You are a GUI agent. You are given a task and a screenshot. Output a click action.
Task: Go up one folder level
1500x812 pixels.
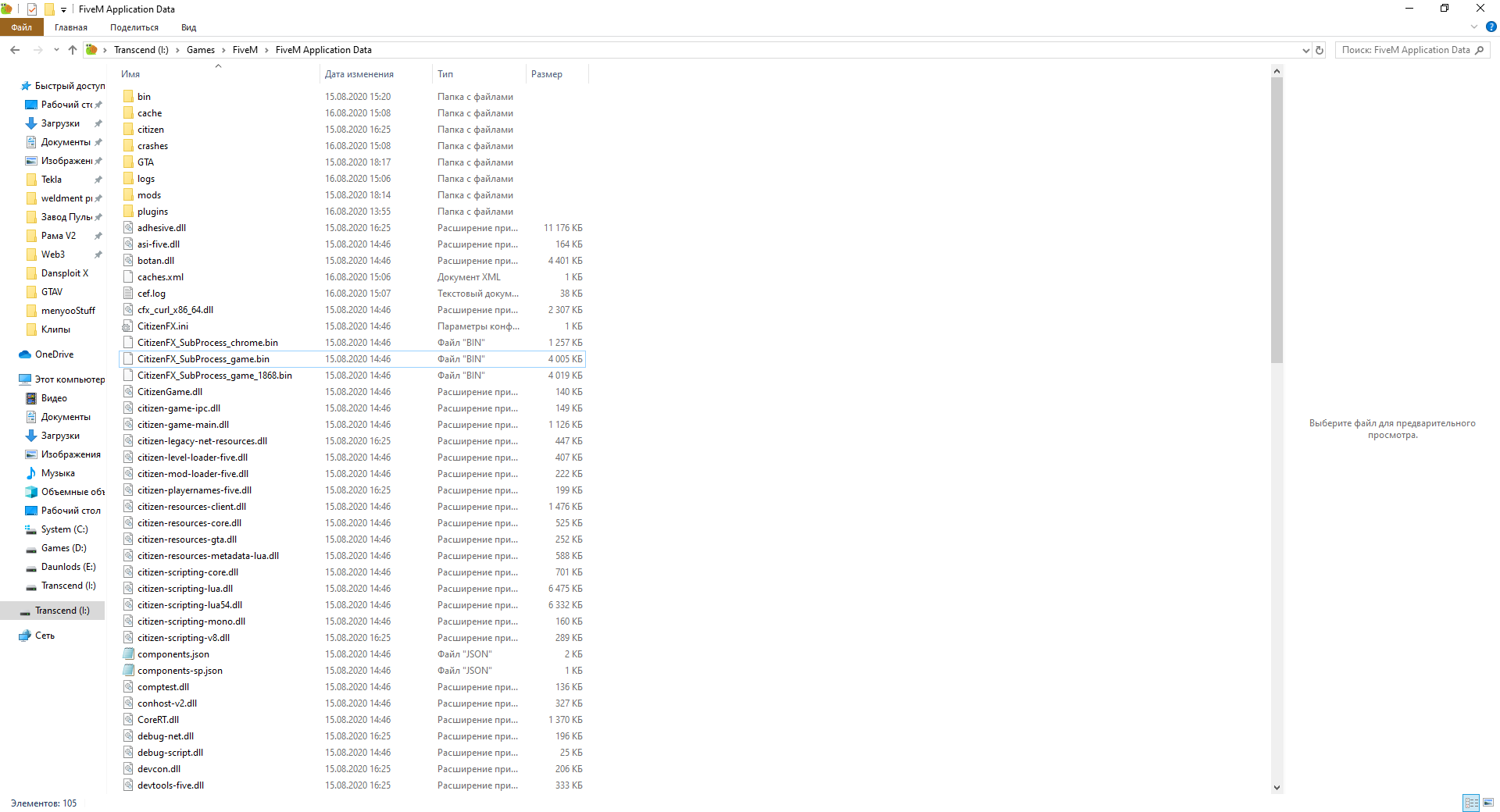(x=73, y=50)
